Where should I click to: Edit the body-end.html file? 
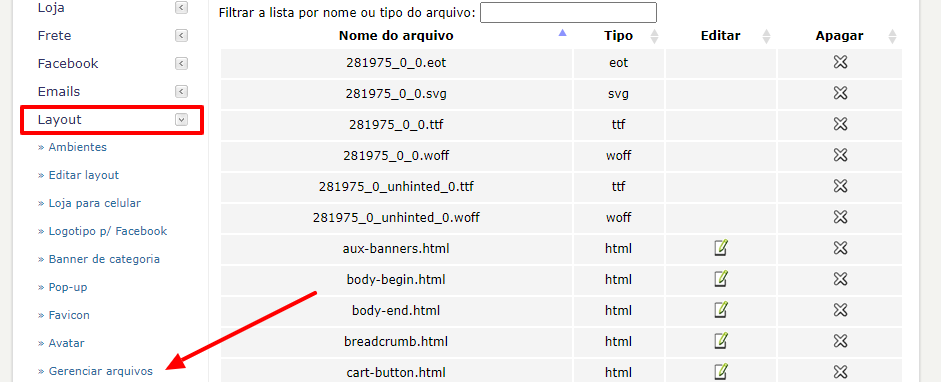[x=721, y=310]
